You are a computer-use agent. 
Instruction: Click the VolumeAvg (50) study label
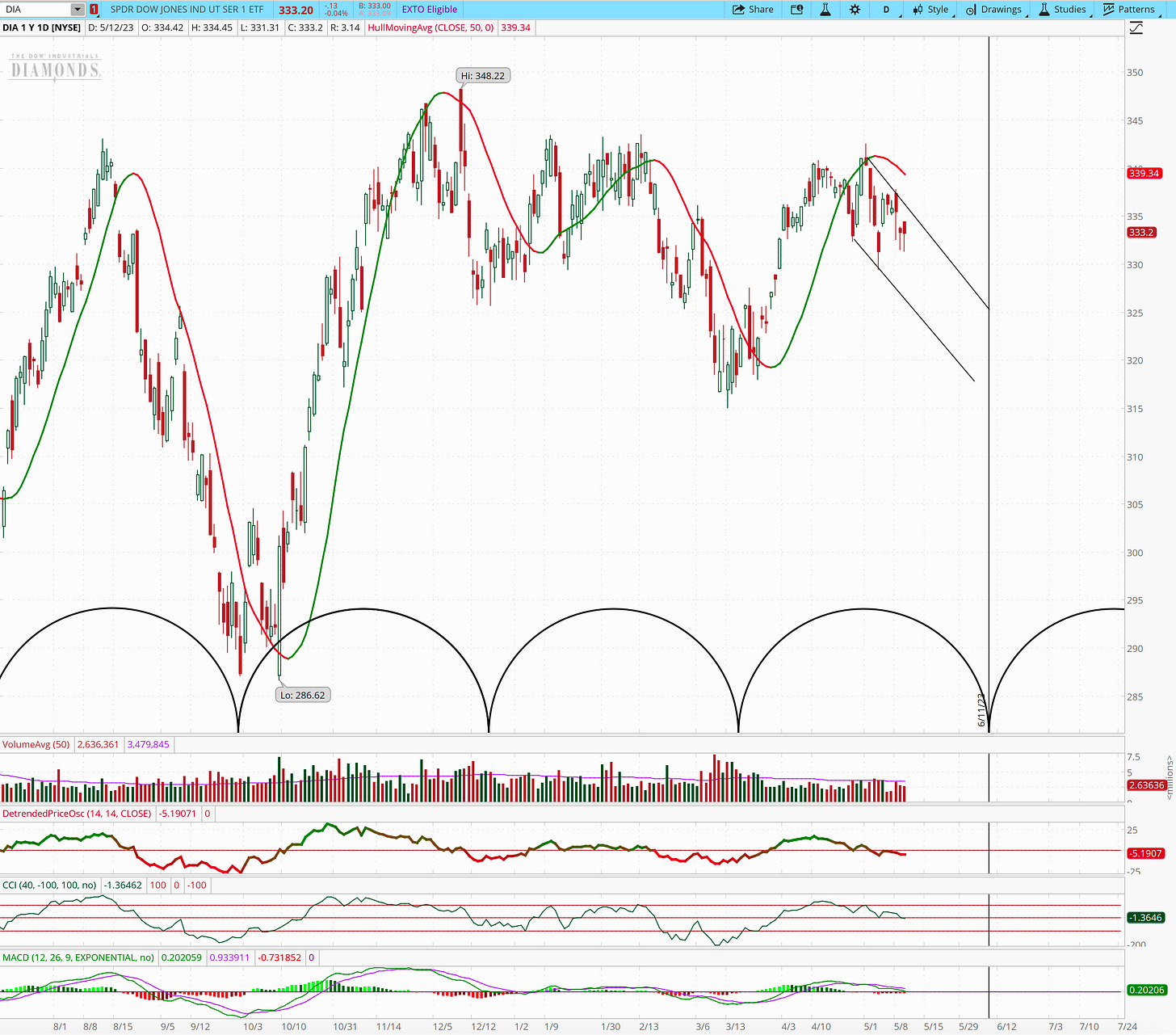pos(36,744)
